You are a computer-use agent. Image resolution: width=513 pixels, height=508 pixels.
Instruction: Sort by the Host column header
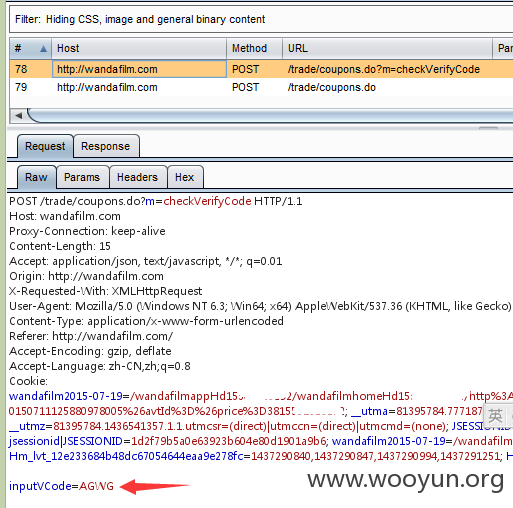click(x=139, y=48)
